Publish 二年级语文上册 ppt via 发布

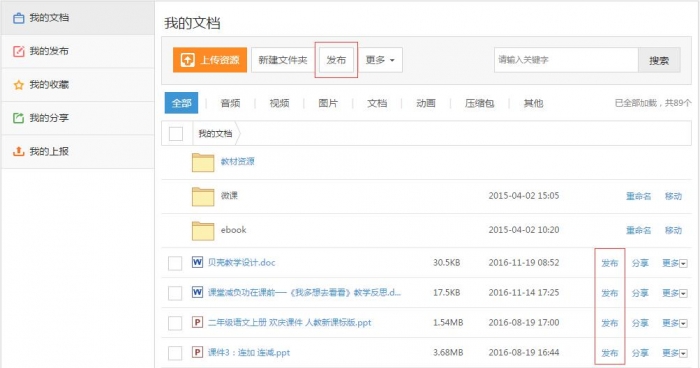[x=610, y=323]
